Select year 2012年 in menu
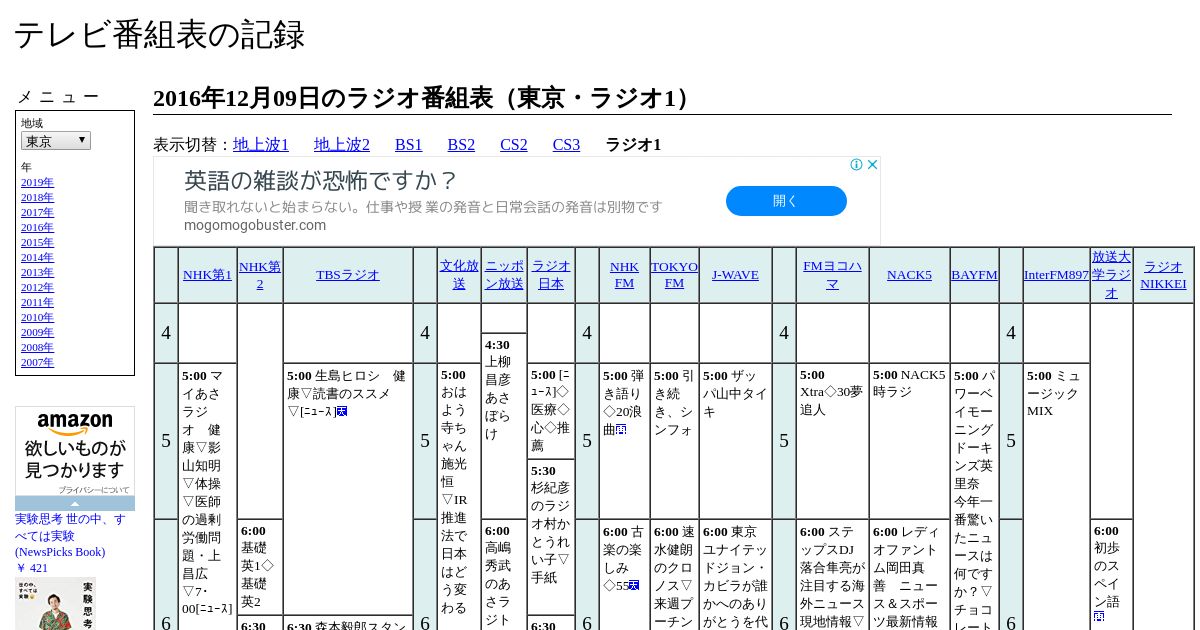This screenshot has height=630, width=1200. pyautogui.click(x=37, y=287)
